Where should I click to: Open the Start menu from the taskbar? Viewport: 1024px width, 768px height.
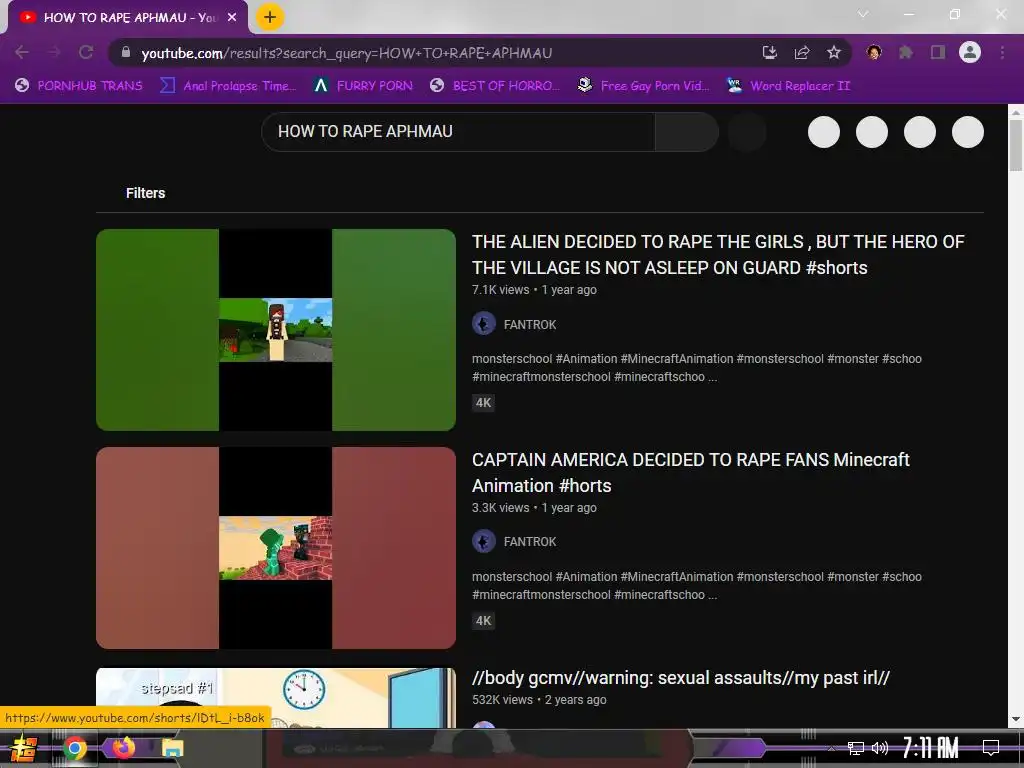pos(24,748)
